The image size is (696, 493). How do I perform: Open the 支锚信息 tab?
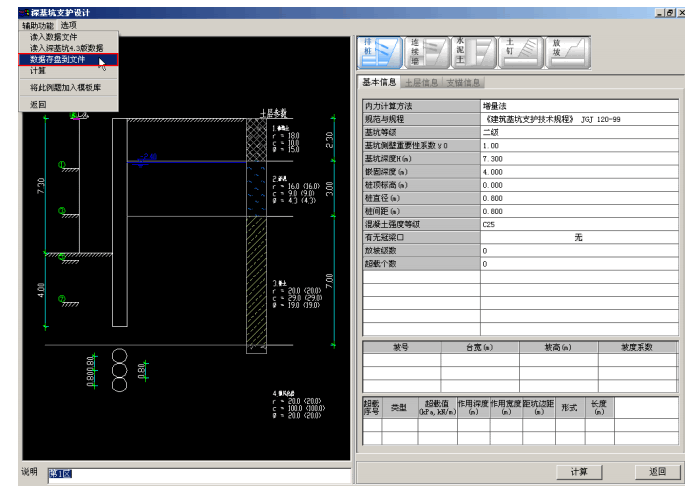coord(463,83)
